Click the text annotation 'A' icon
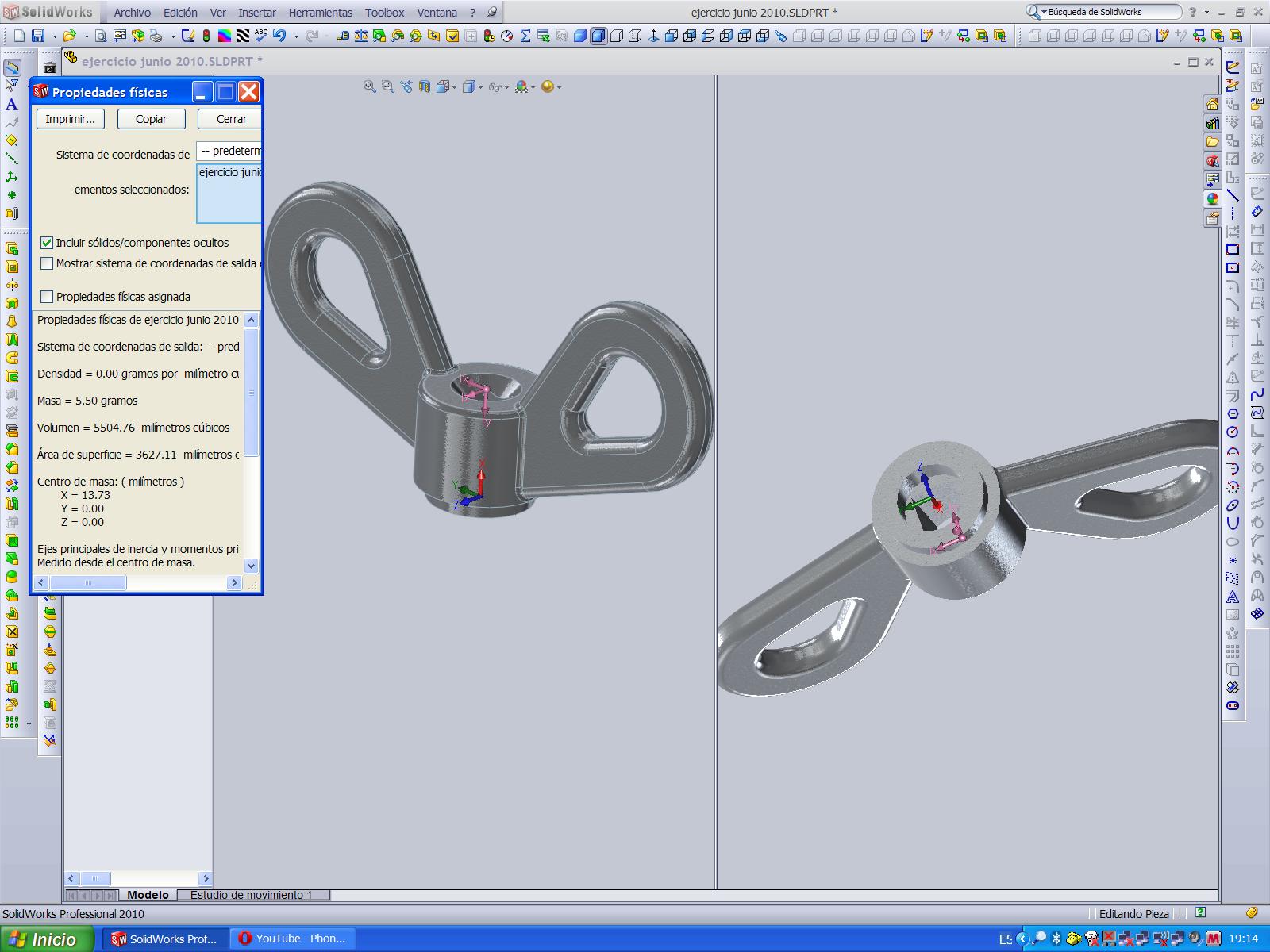The image size is (1270, 952). [12, 104]
